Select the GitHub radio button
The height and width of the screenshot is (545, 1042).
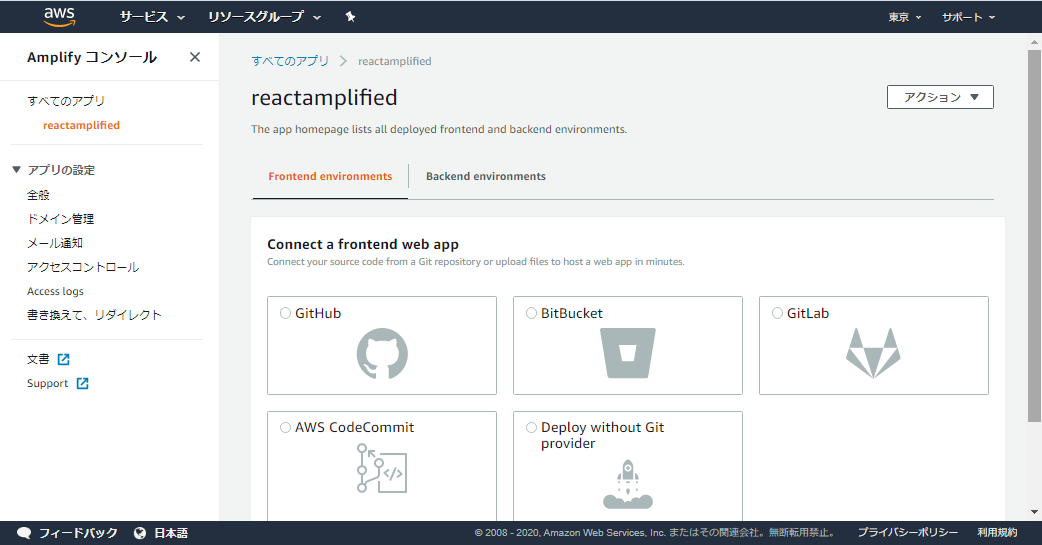285,313
